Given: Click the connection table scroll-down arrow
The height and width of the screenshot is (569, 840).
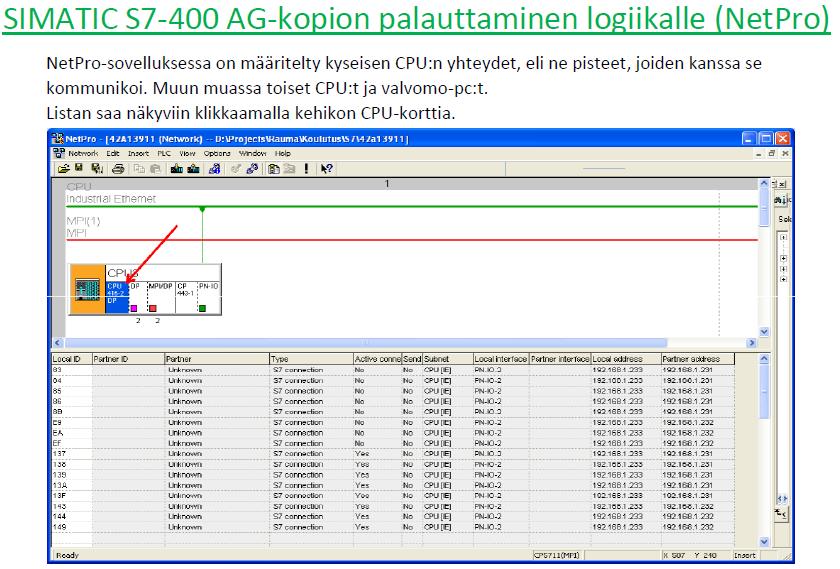Looking at the screenshot, I should [x=764, y=542].
